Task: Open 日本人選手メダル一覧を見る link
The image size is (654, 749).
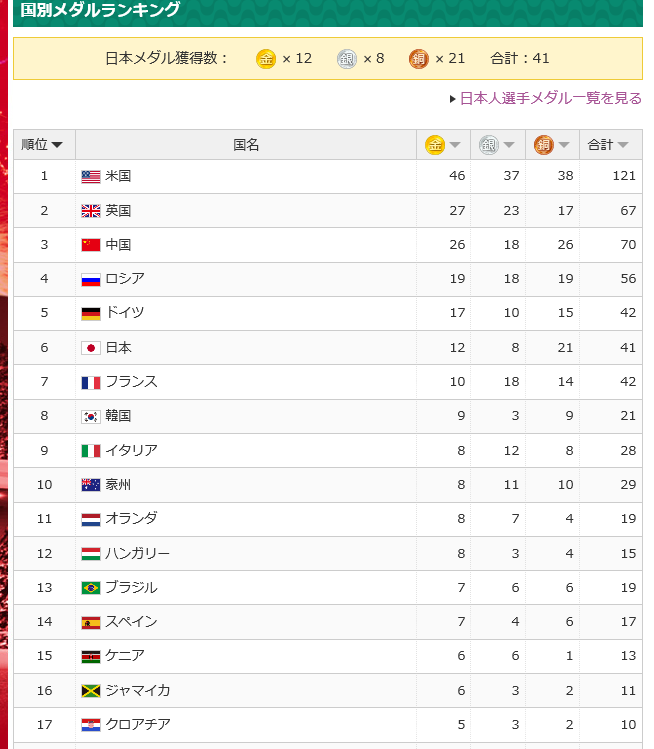Action: (x=550, y=98)
